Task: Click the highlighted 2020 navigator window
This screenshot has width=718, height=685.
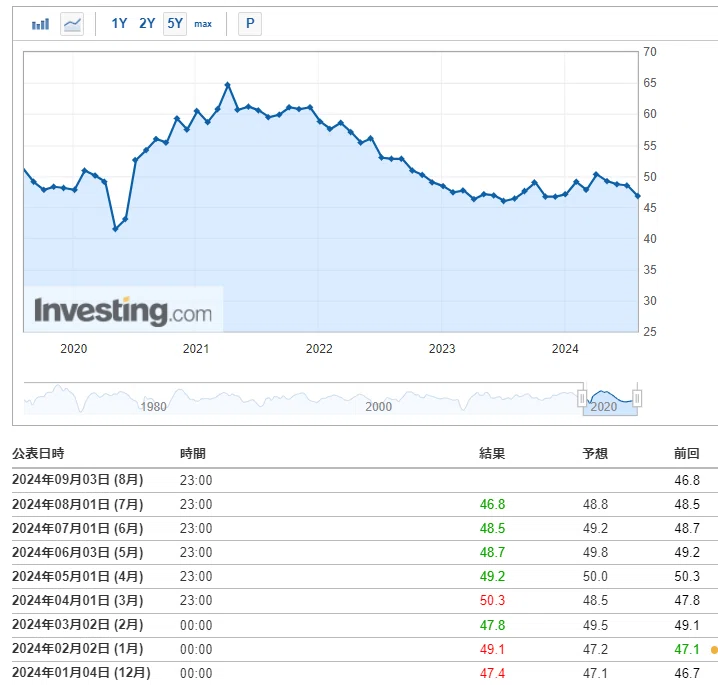Action: tap(609, 399)
